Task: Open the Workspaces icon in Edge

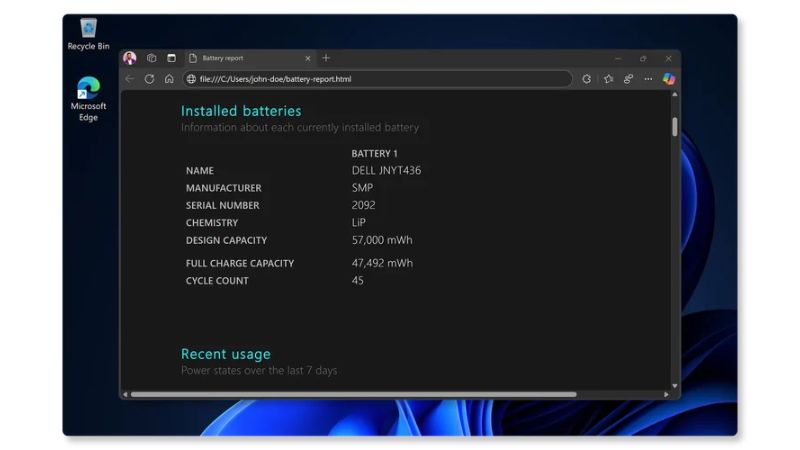Action: [x=152, y=58]
